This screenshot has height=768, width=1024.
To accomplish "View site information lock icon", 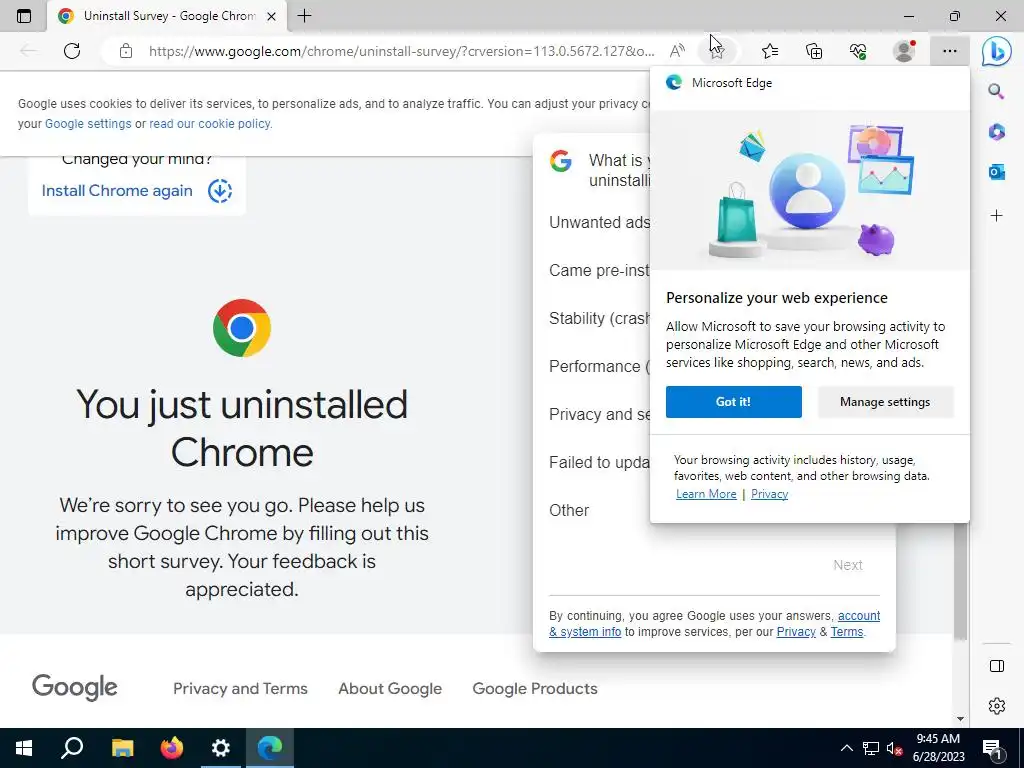I will (x=126, y=51).
